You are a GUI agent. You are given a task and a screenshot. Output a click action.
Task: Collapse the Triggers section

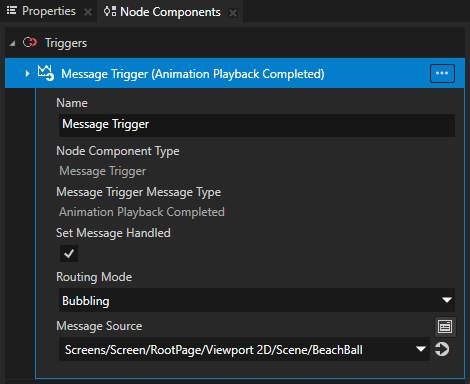pyautogui.click(x=13, y=43)
